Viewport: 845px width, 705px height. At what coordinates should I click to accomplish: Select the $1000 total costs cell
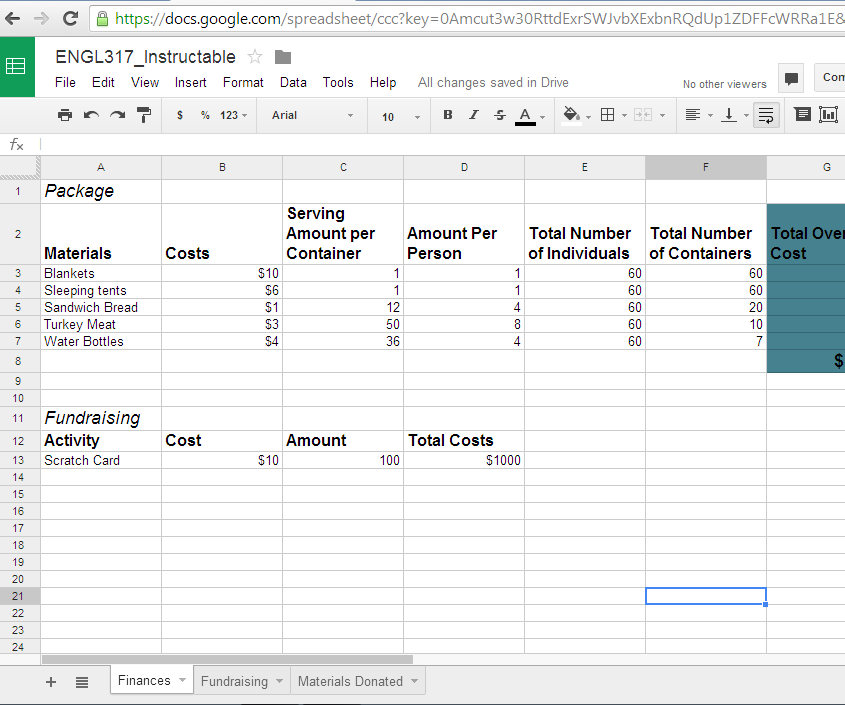[x=464, y=460]
